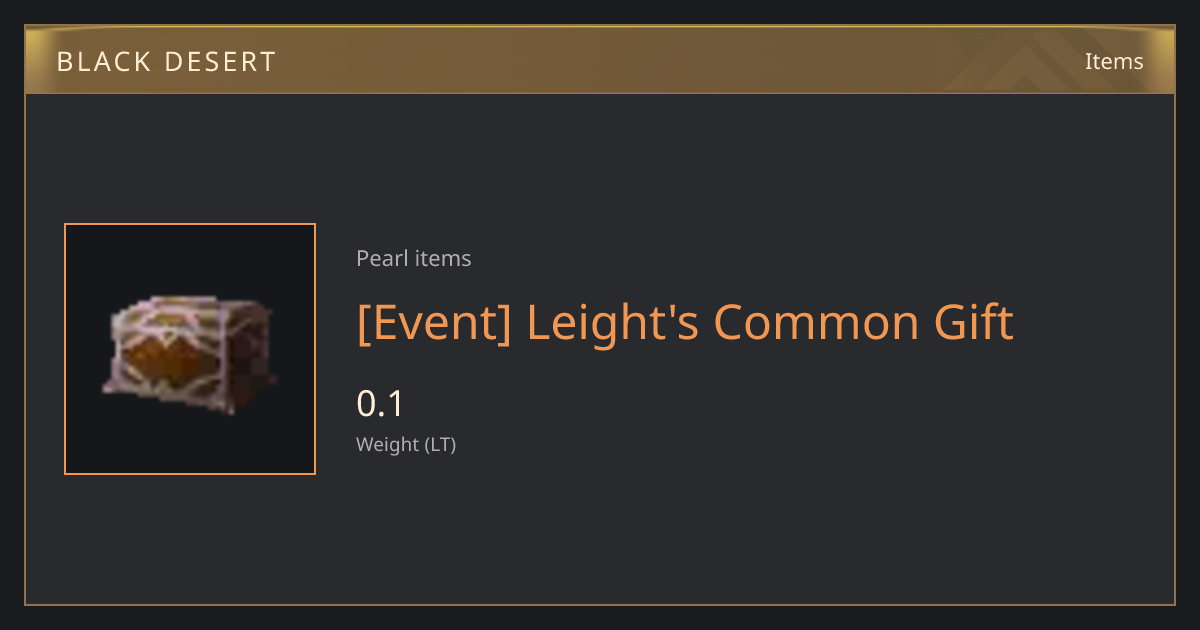Open the Pearl items category
This screenshot has height=630, width=1200.
pyautogui.click(x=414, y=259)
